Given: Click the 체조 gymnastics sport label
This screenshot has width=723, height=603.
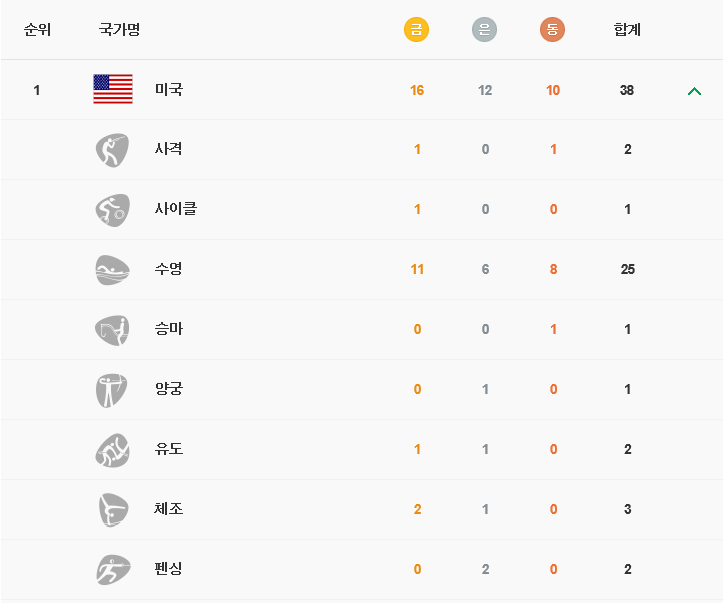Looking at the screenshot, I should [x=169, y=508].
